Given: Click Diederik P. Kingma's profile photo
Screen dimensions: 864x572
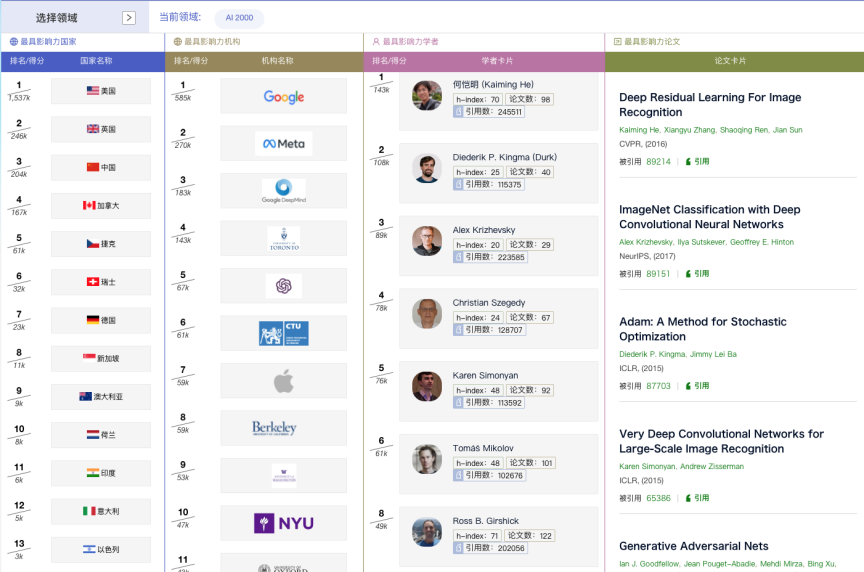Looking at the screenshot, I should coord(427,168).
